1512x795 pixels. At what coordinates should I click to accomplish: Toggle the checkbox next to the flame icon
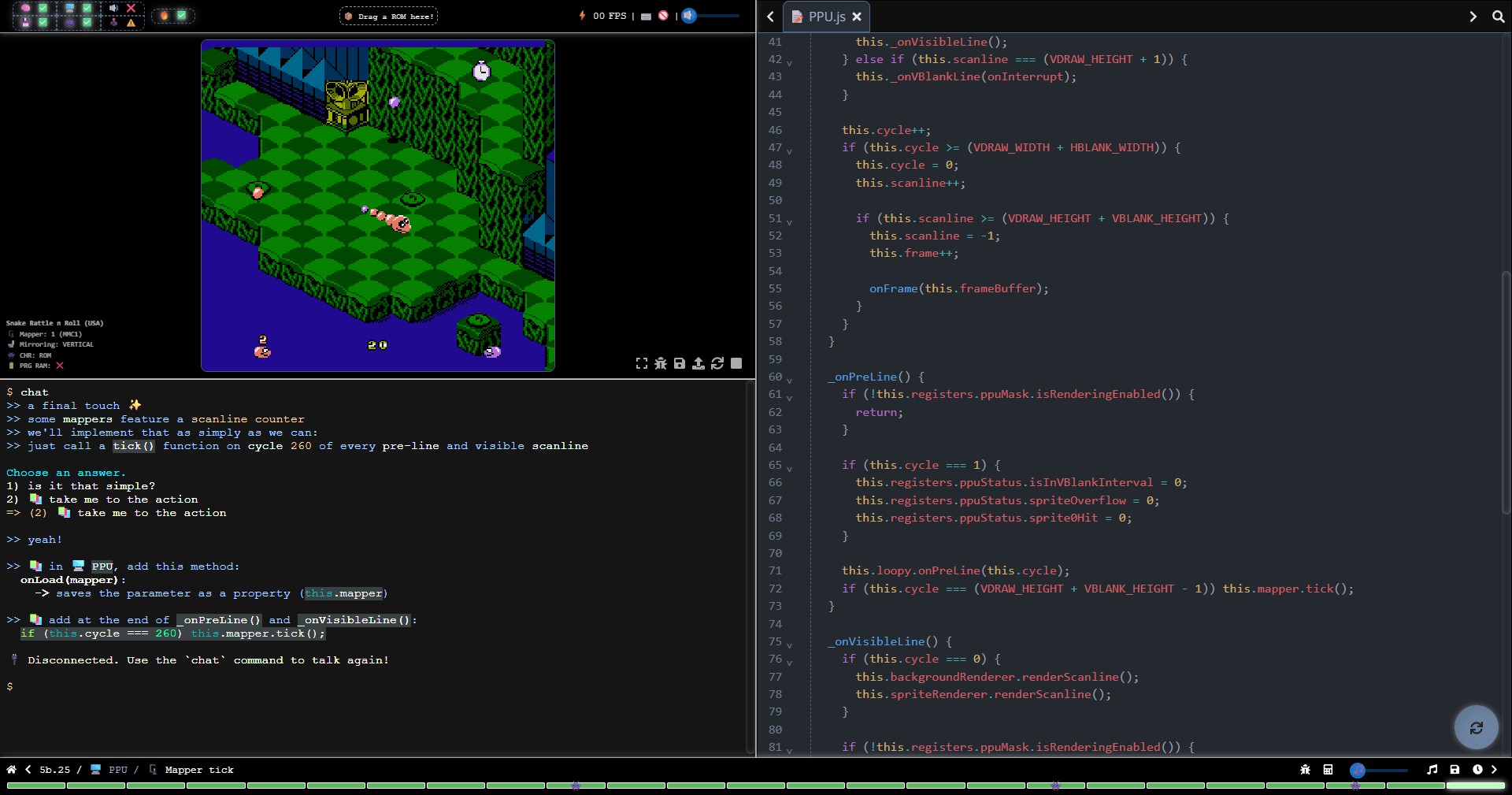pos(182,15)
